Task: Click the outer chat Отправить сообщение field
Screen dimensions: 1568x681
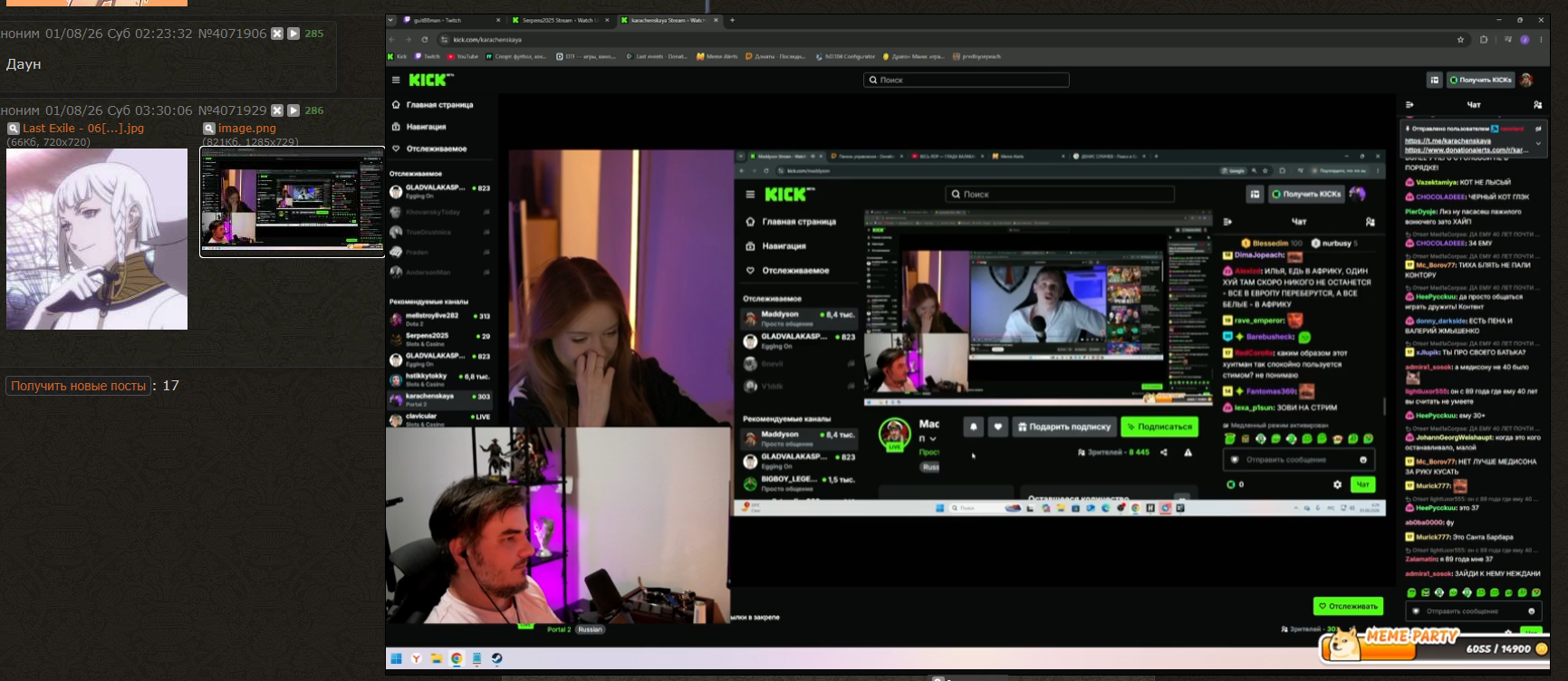Action: click(x=1473, y=611)
